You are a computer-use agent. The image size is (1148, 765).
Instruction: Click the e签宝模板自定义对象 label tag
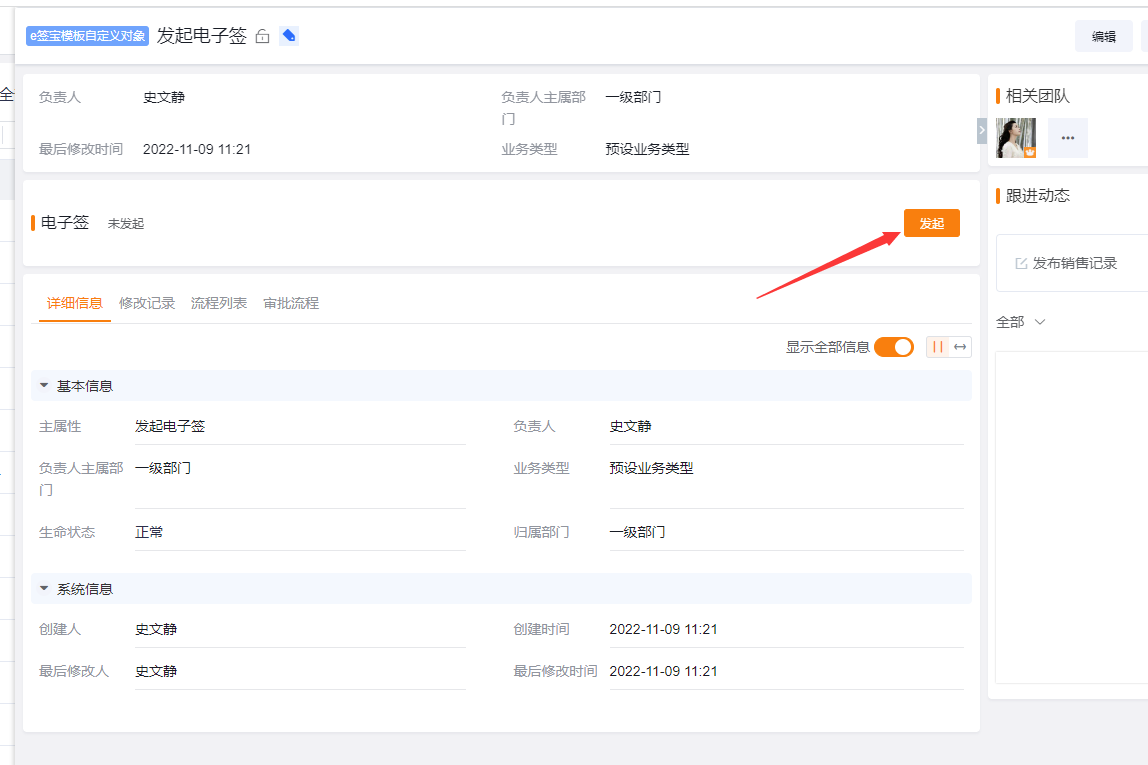[x=87, y=35]
